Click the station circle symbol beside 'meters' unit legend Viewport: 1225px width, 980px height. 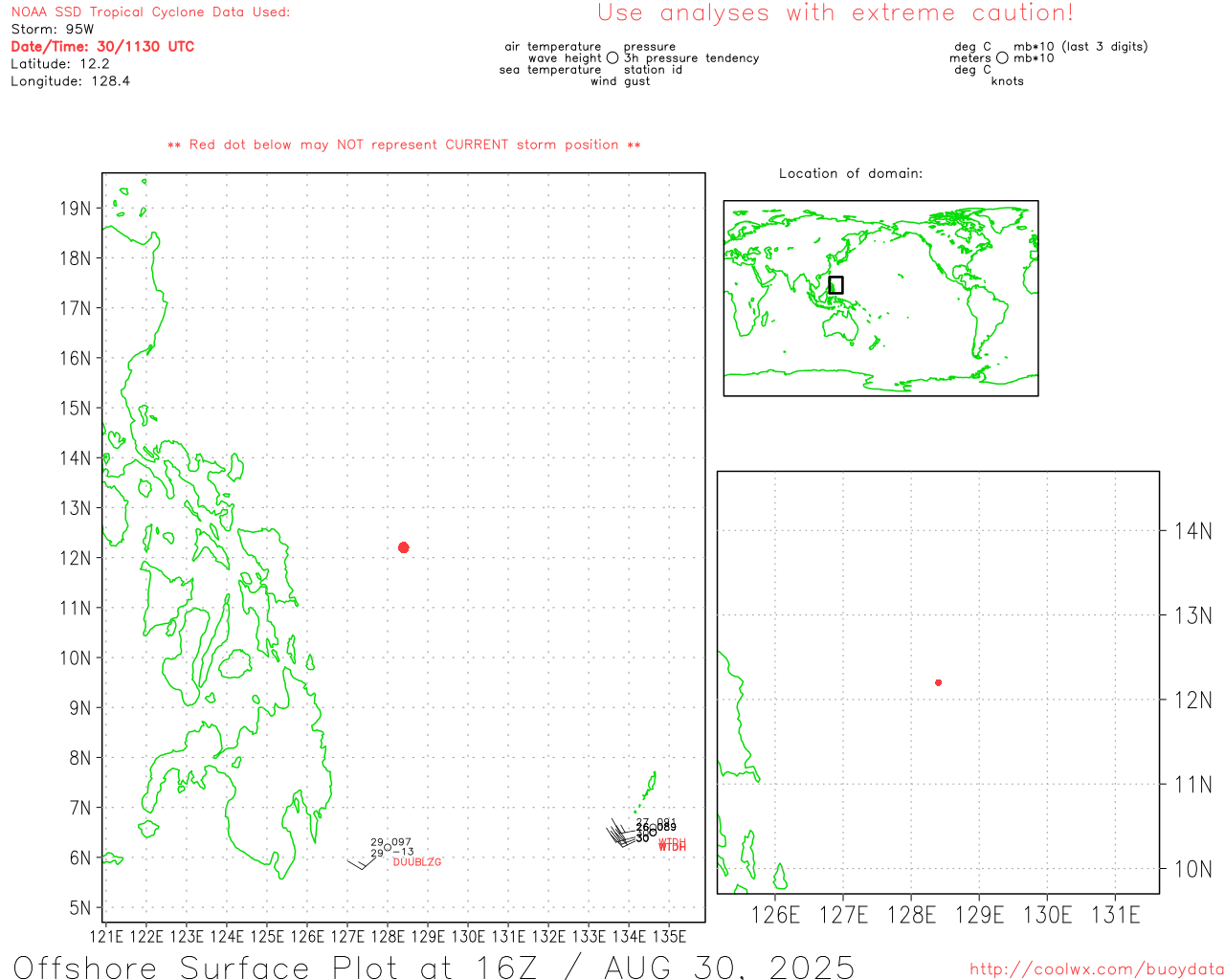pos(1002,58)
